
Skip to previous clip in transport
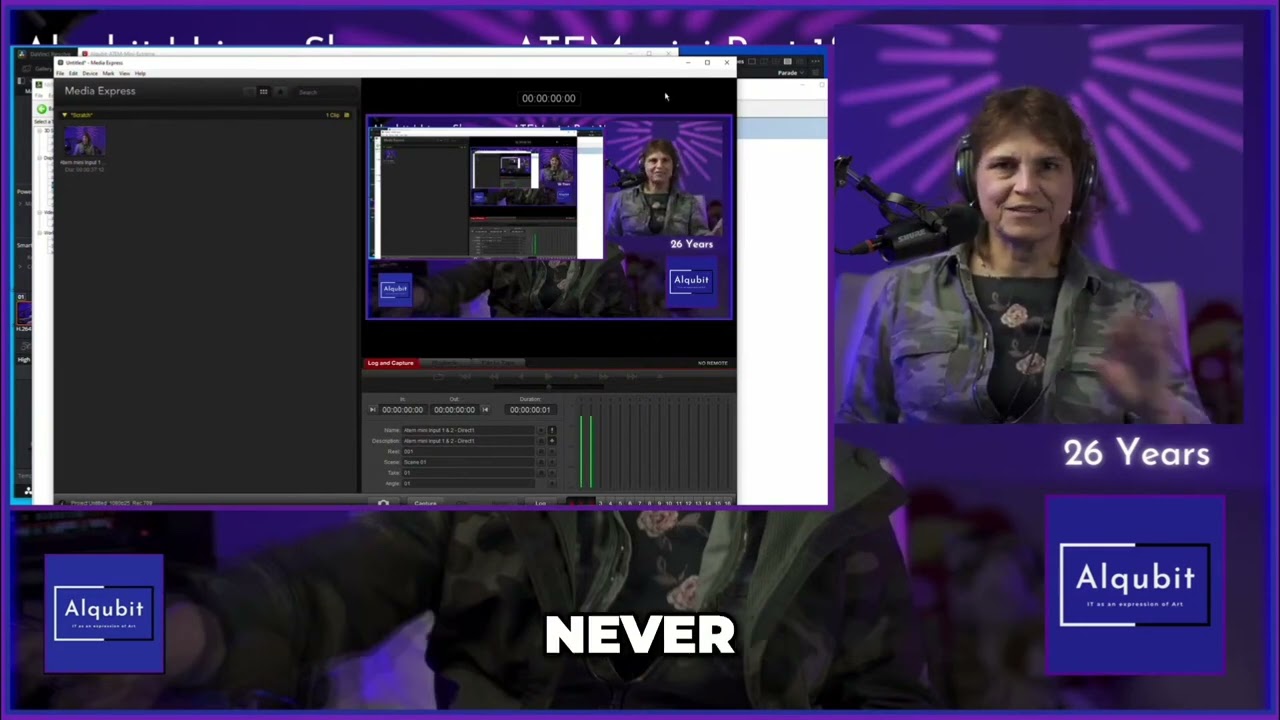[465, 376]
